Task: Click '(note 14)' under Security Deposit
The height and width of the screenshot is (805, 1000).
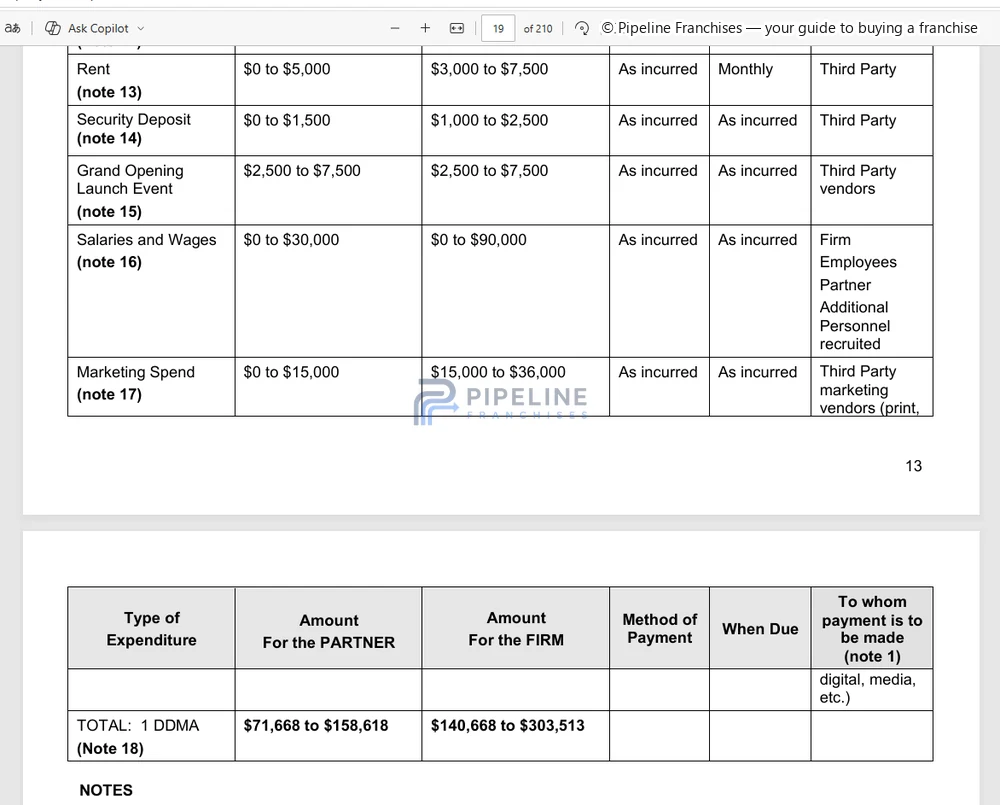Action: 109,138
